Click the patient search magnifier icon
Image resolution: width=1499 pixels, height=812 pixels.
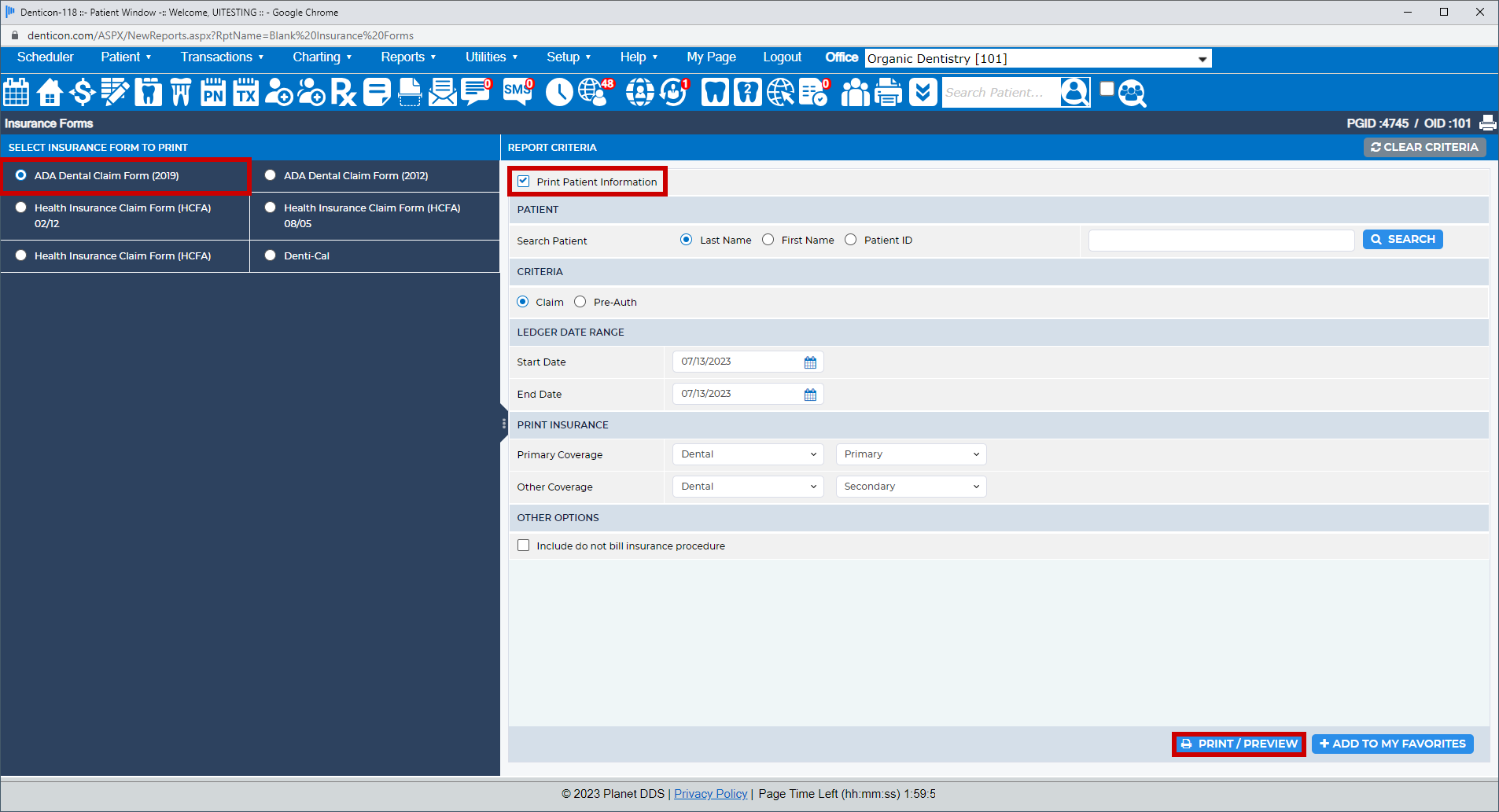coord(1075,92)
